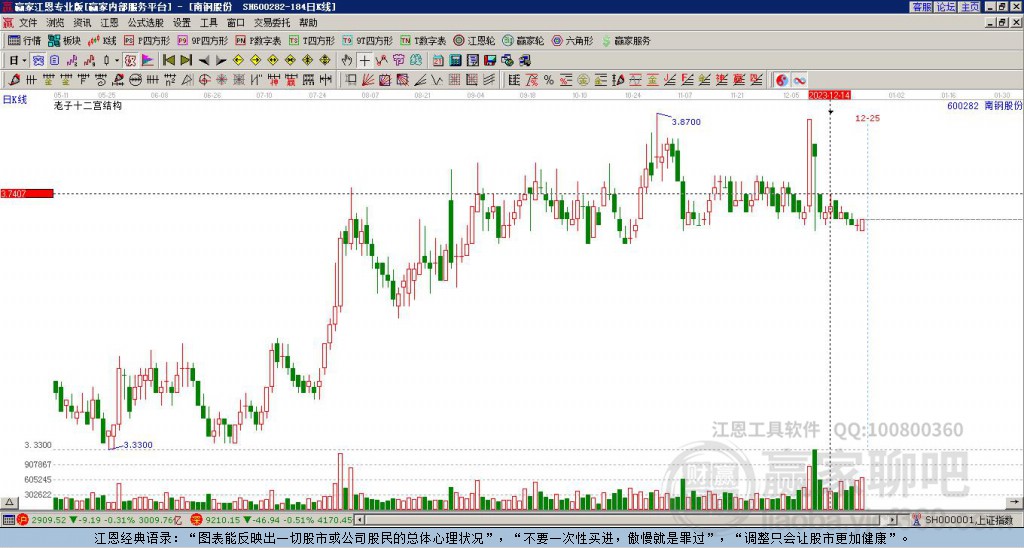Image resolution: width=1024 pixels, height=548 pixels.
Task: Open the 9T四方形 tool
Action: point(367,40)
